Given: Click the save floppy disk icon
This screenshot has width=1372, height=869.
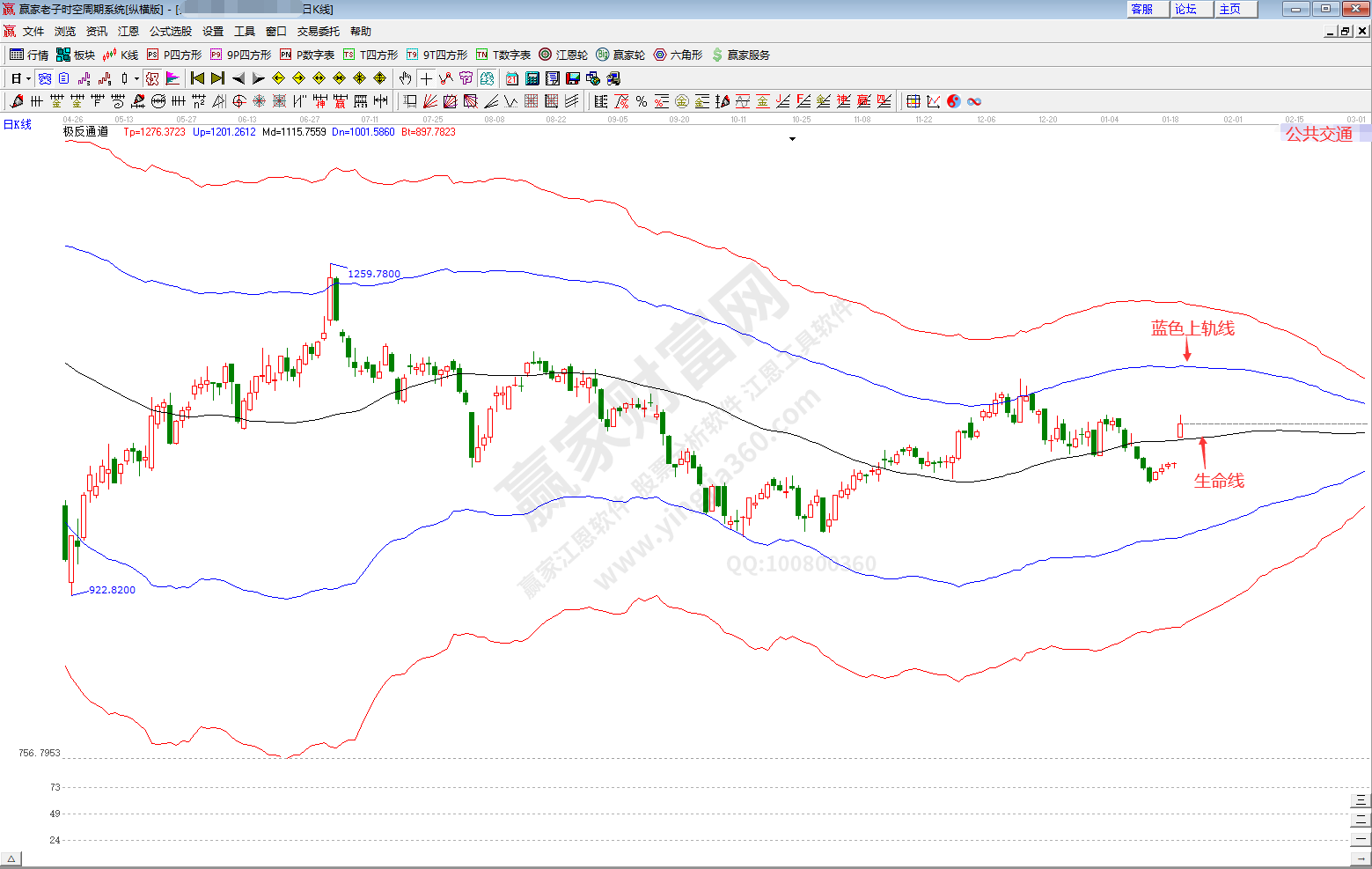Looking at the screenshot, I should pos(572,78).
